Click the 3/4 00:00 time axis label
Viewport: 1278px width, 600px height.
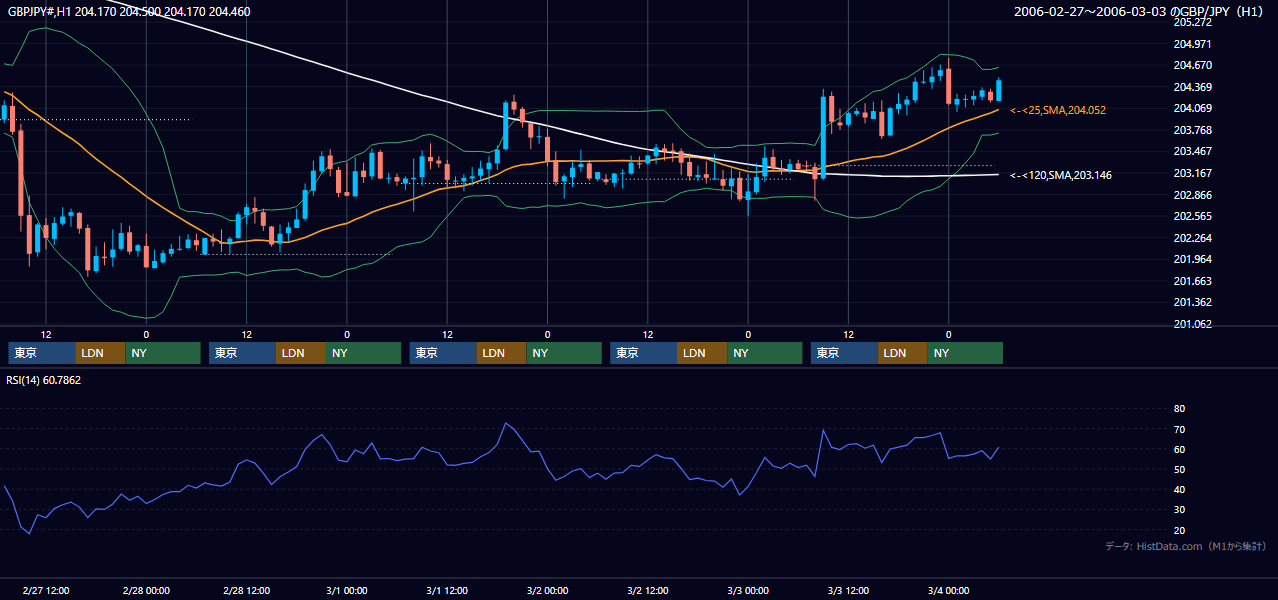(x=948, y=590)
